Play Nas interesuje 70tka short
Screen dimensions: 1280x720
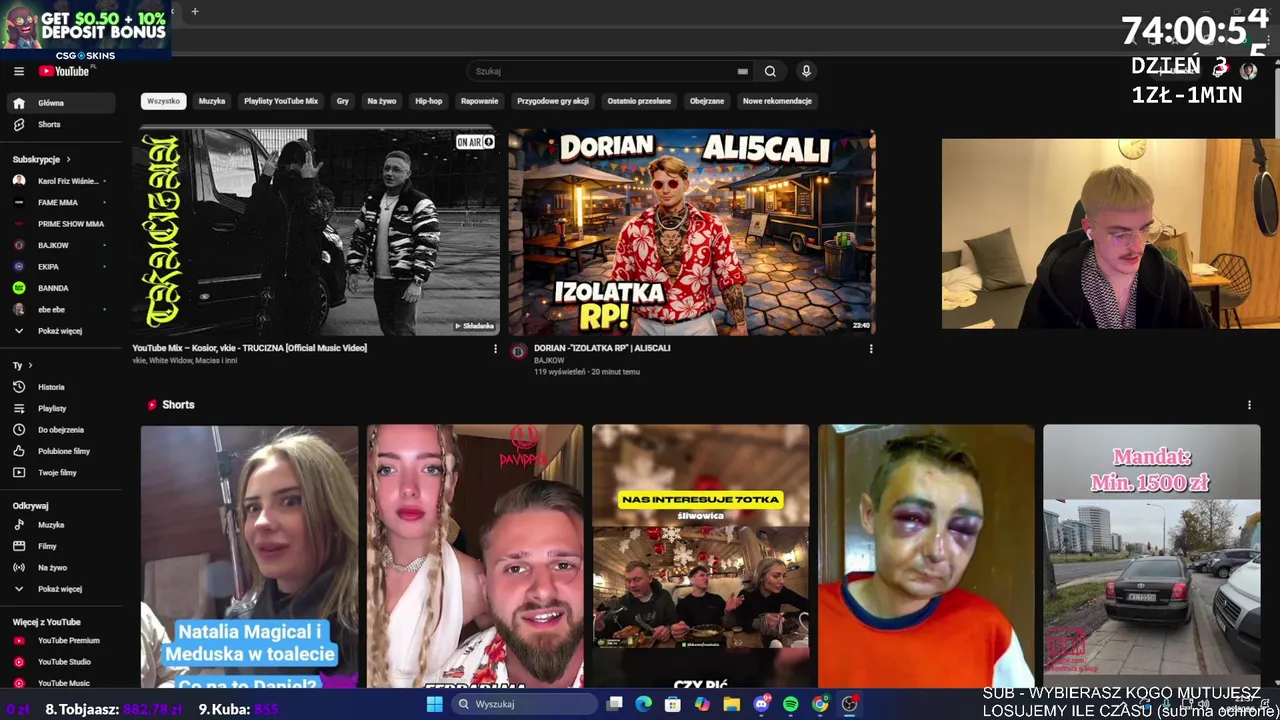tap(701, 556)
